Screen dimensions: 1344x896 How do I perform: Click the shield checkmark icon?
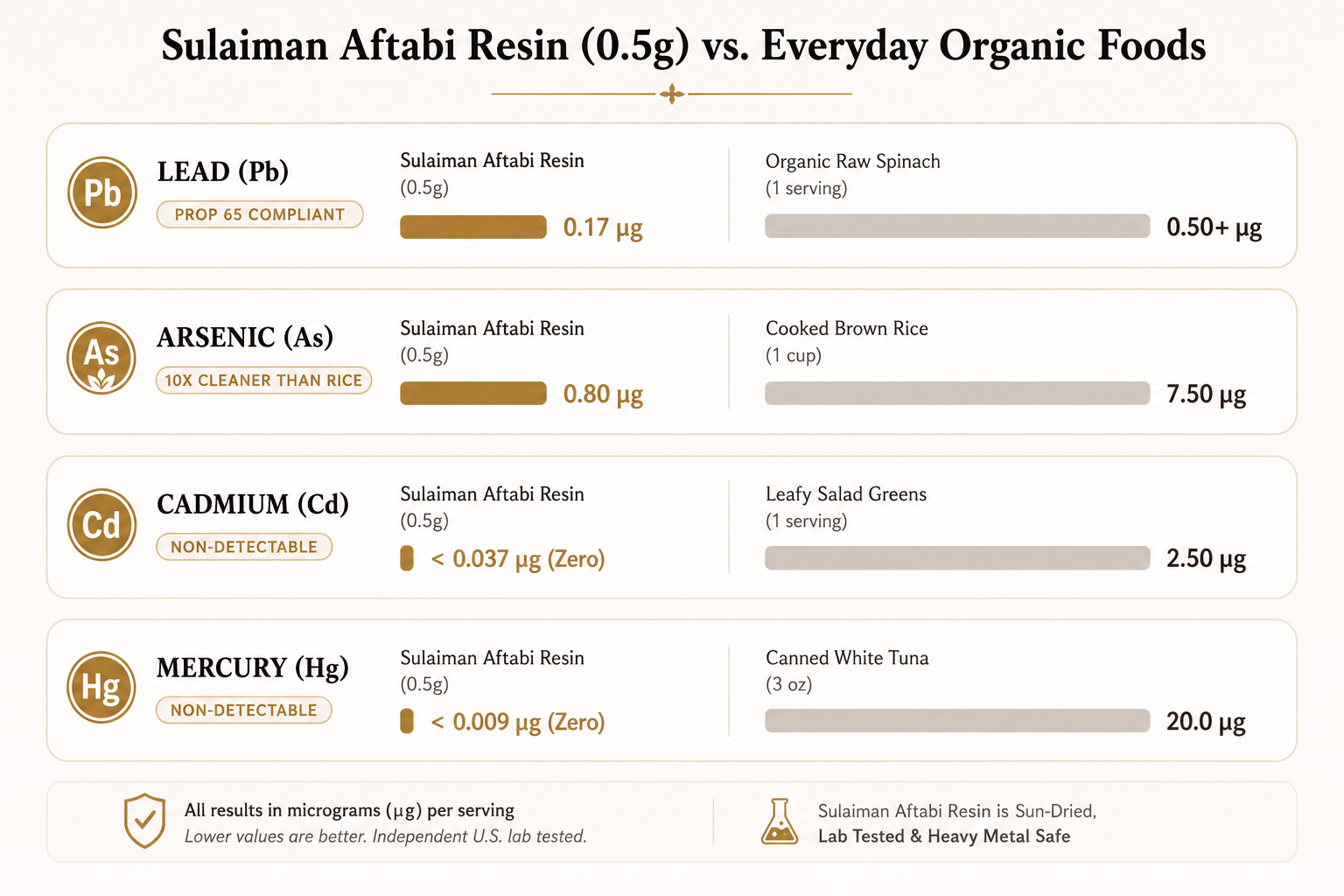pos(144,821)
